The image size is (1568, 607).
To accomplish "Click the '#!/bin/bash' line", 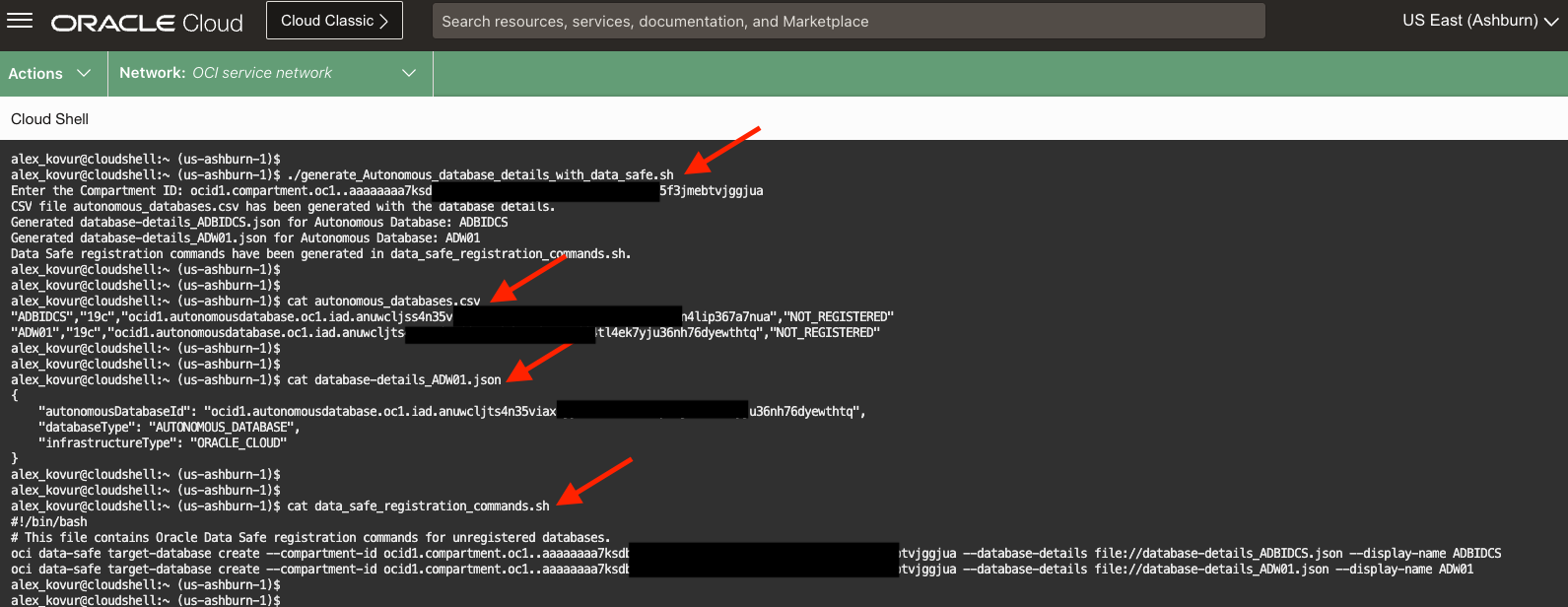I will pyautogui.click(x=49, y=522).
